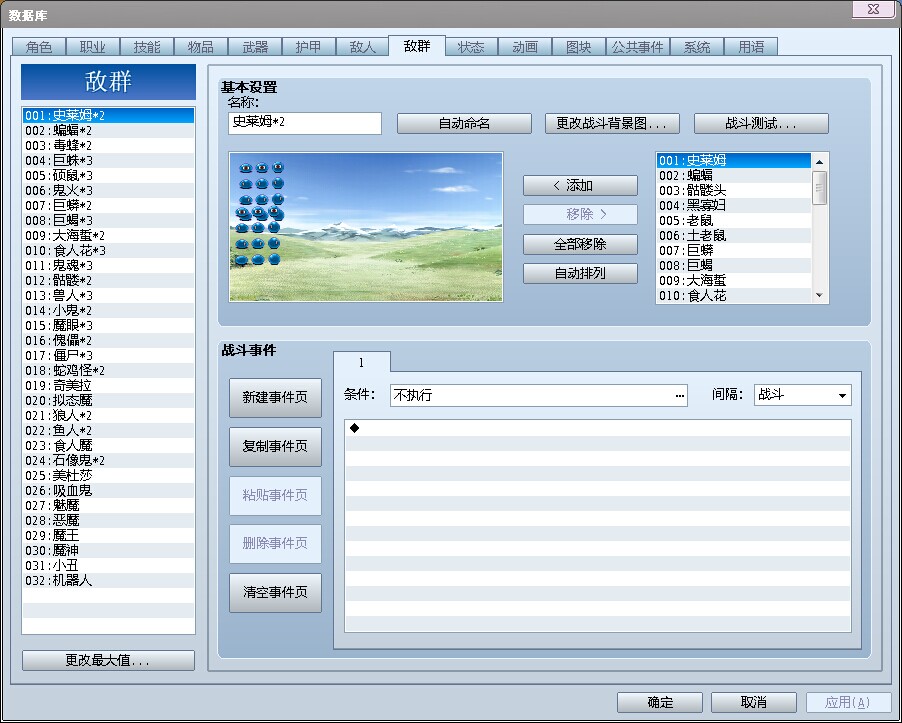Select troop 004:巨蛛*3
The image size is (902, 723).
(x=108, y=160)
